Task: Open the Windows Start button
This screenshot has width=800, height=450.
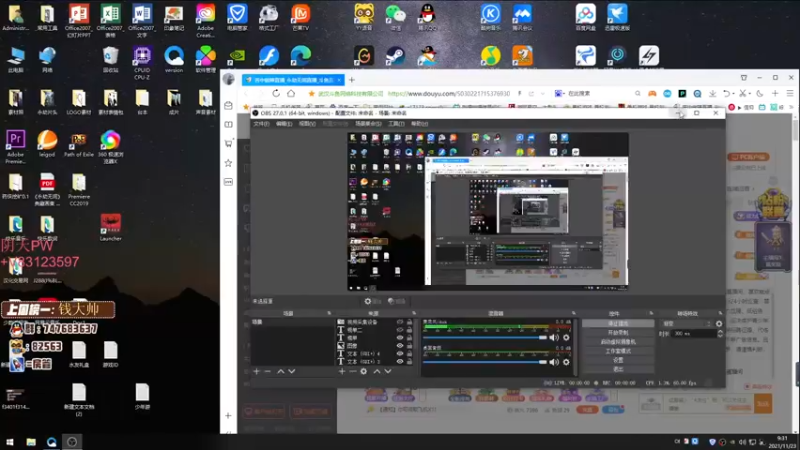Action: 10,442
